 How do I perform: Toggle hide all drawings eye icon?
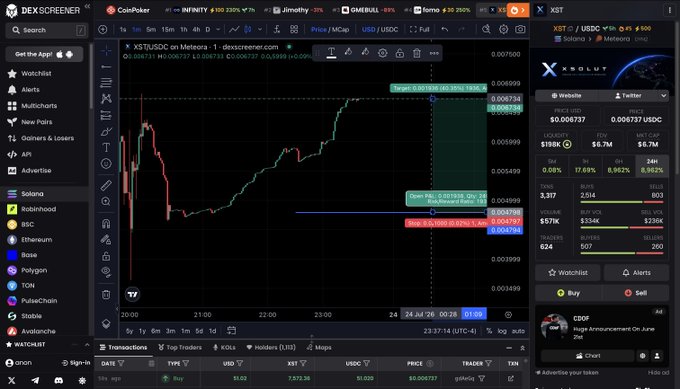click(106, 272)
